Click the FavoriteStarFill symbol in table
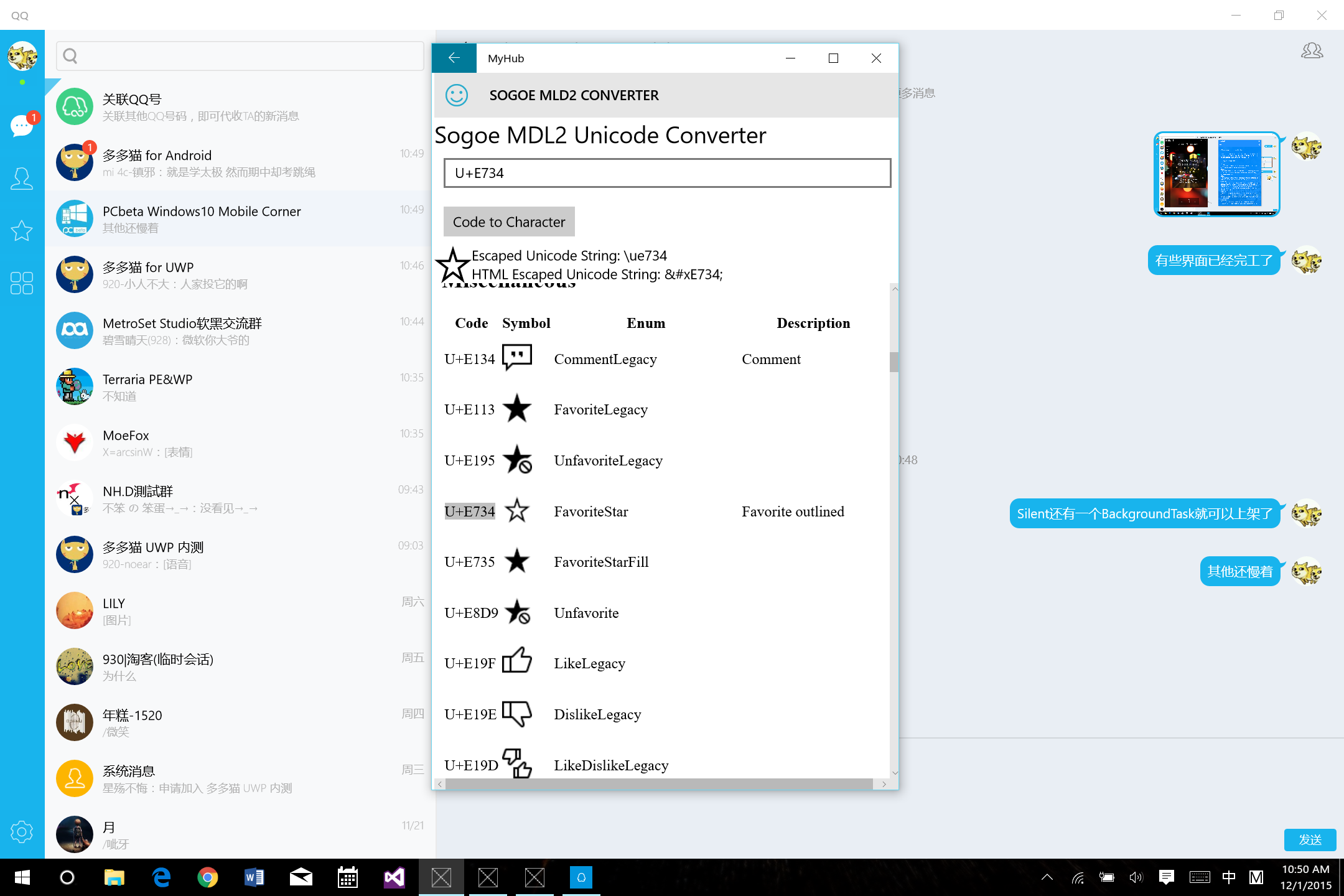This screenshot has width=1344, height=896. pos(517,561)
